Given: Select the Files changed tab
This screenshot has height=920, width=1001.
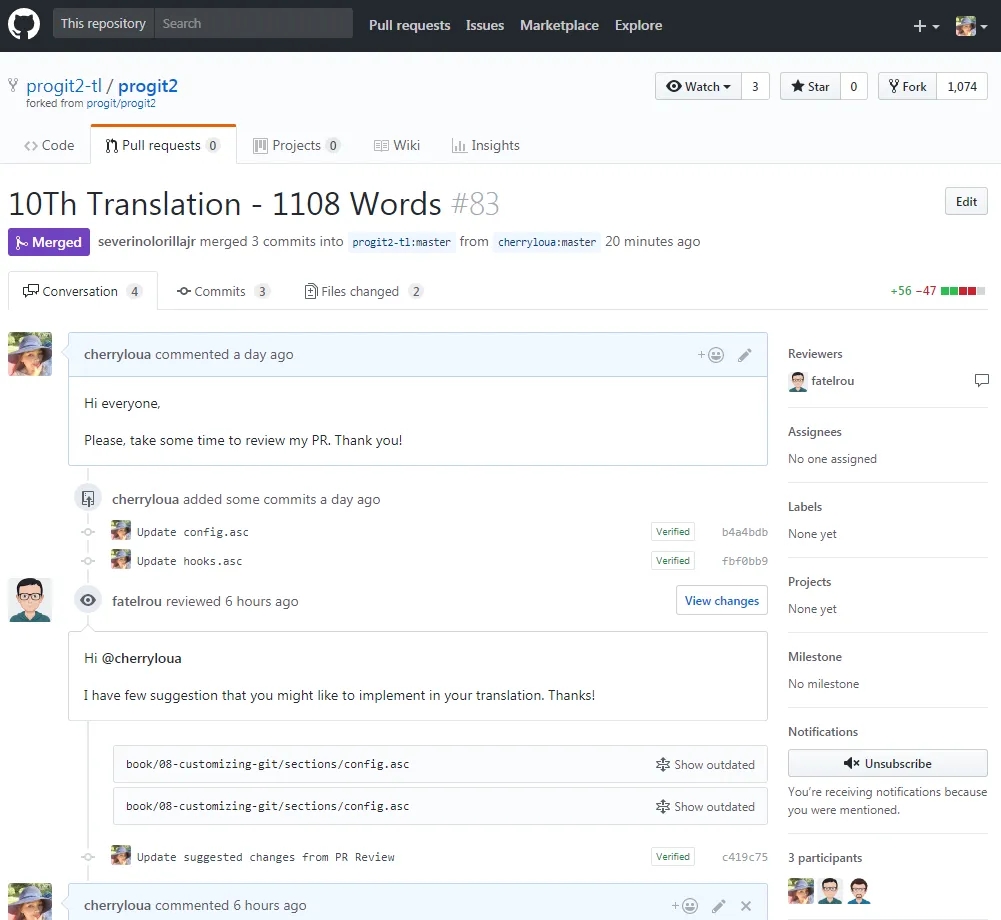Looking at the screenshot, I should (x=364, y=291).
